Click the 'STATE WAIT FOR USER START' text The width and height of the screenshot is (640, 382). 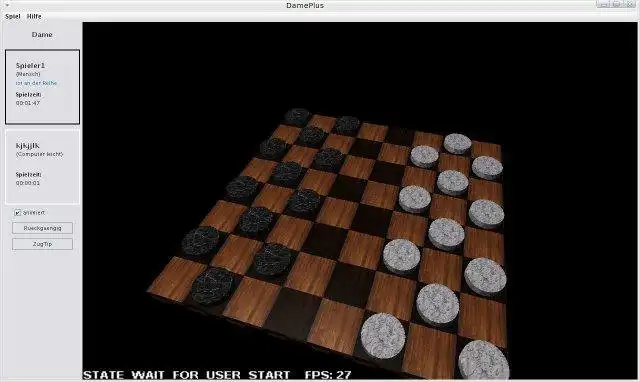[x=187, y=375]
